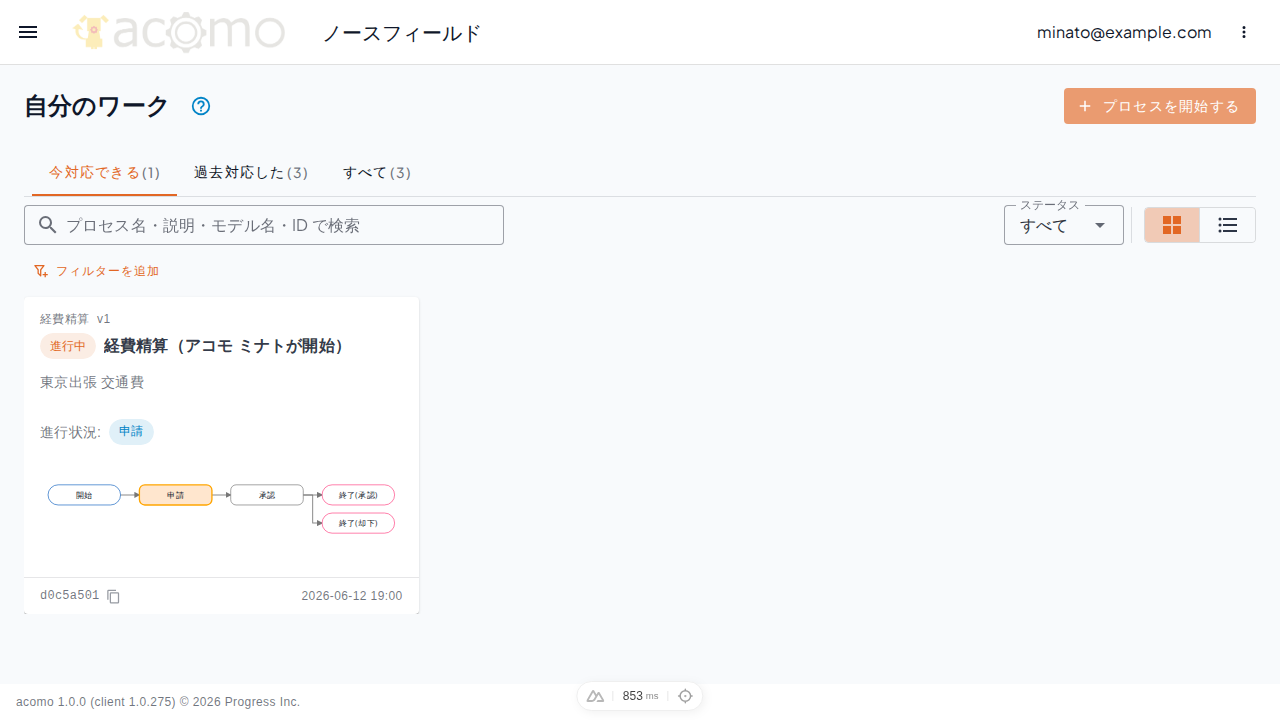Open the help icon beside 自分のワーク
Viewport: 1280px width, 720px height.
coord(201,106)
